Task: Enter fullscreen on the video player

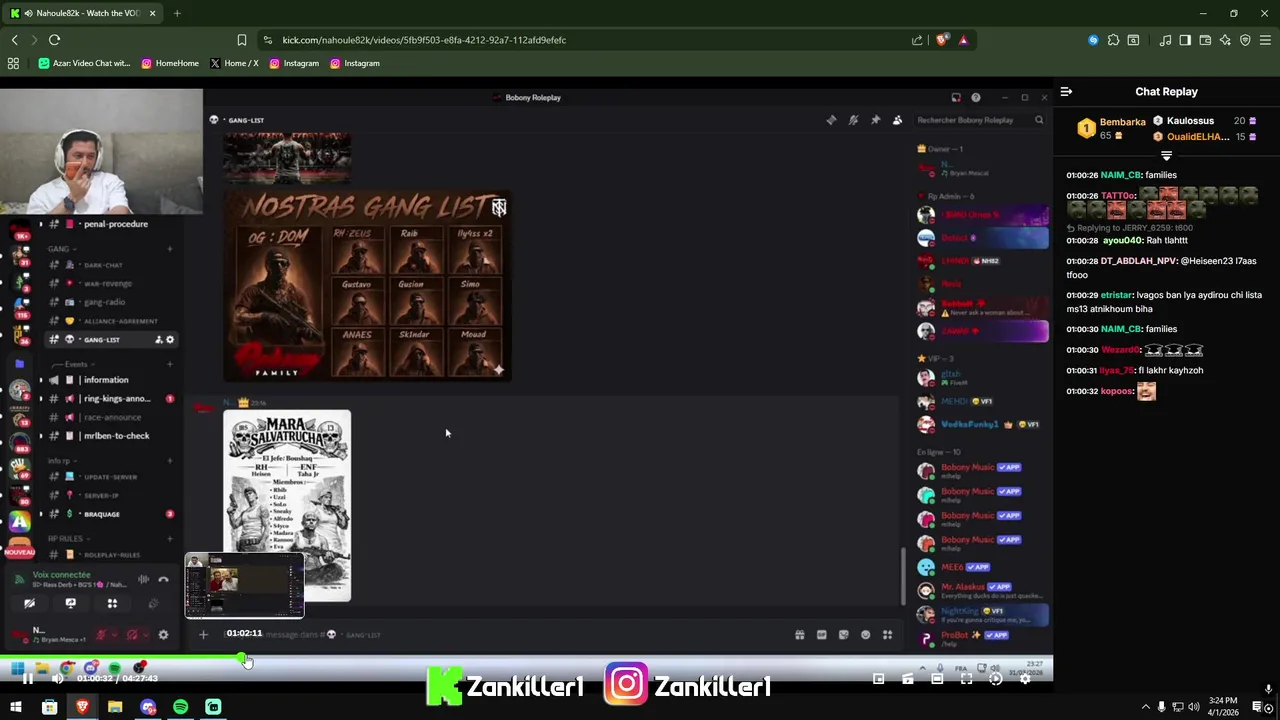Action: pos(966,679)
